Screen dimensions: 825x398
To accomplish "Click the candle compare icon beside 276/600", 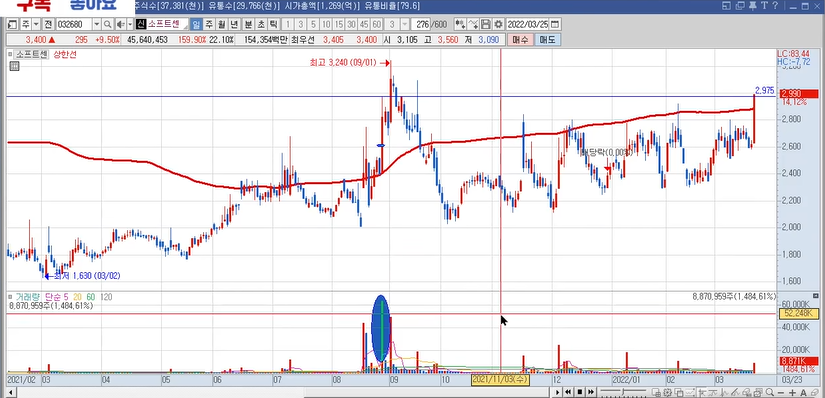I will [x=460, y=24].
